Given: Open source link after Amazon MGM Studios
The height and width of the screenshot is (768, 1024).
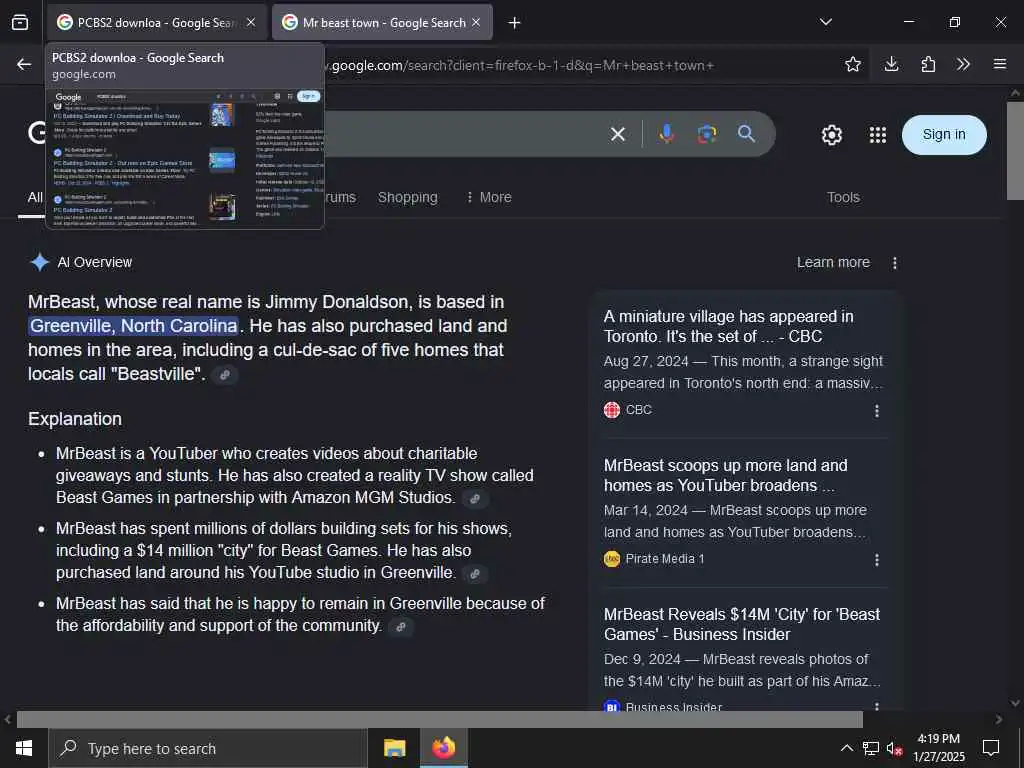Looking at the screenshot, I should pyautogui.click(x=475, y=499).
